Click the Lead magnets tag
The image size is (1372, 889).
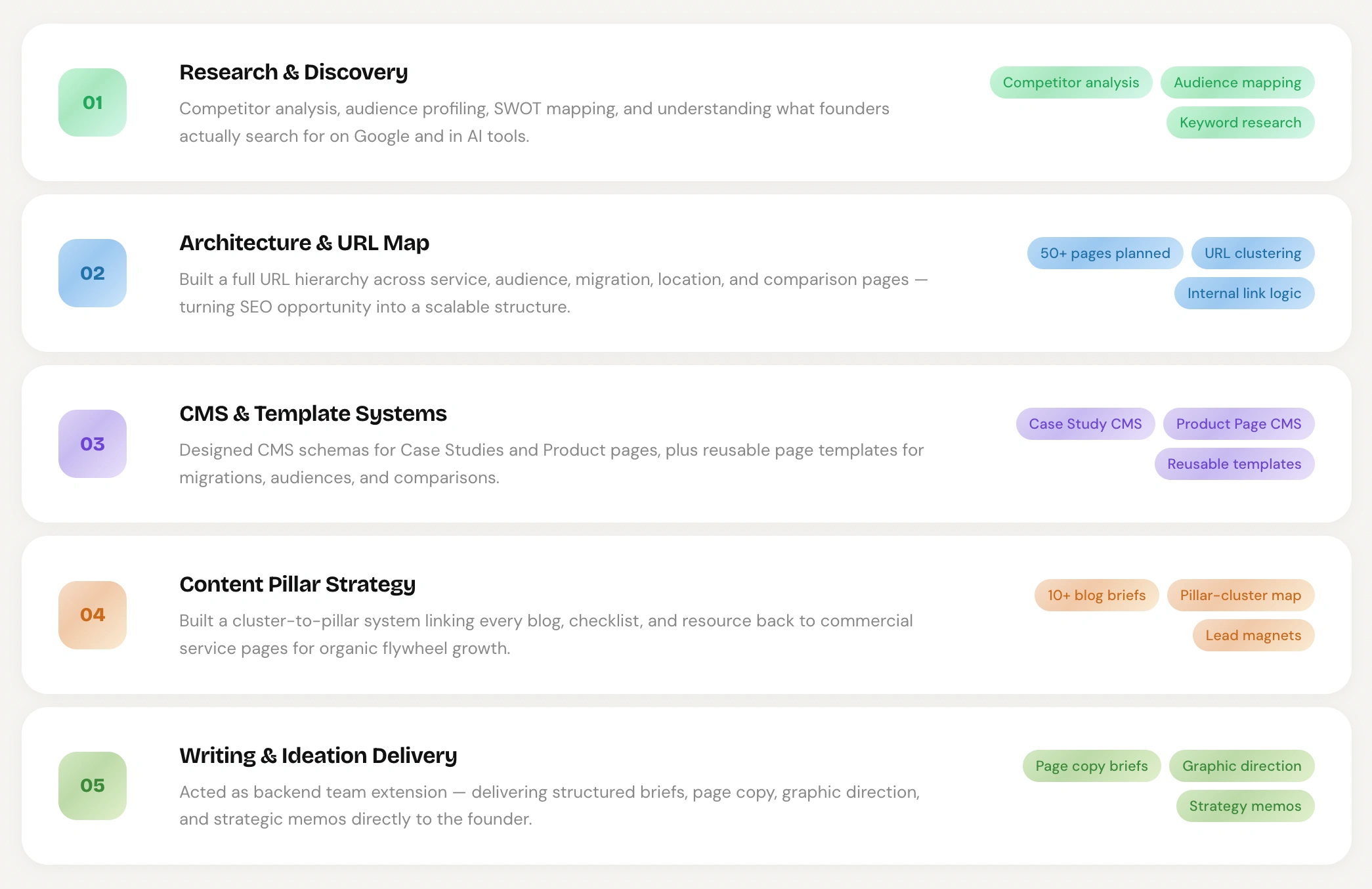(x=1253, y=636)
